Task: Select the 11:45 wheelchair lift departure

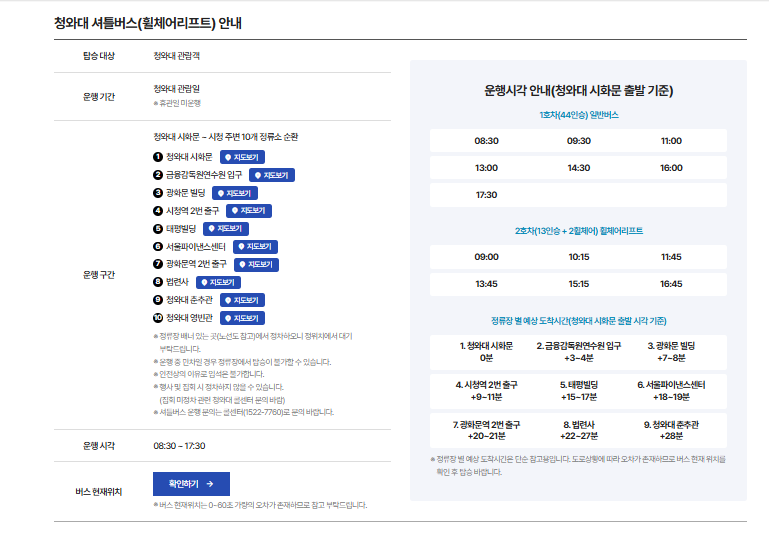Action: 671,257
